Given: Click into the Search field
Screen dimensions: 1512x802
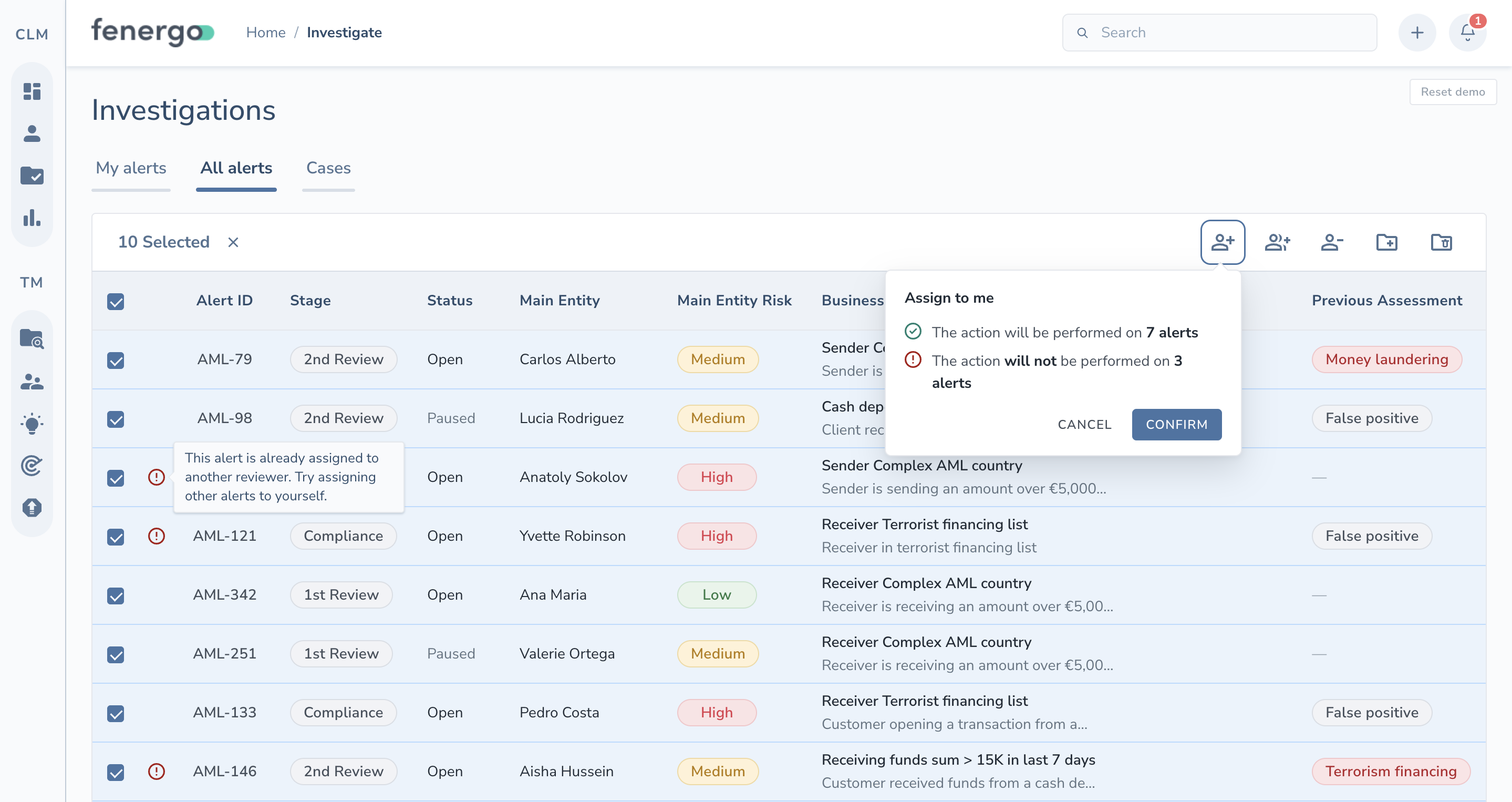Looking at the screenshot, I should point(1219,32).
